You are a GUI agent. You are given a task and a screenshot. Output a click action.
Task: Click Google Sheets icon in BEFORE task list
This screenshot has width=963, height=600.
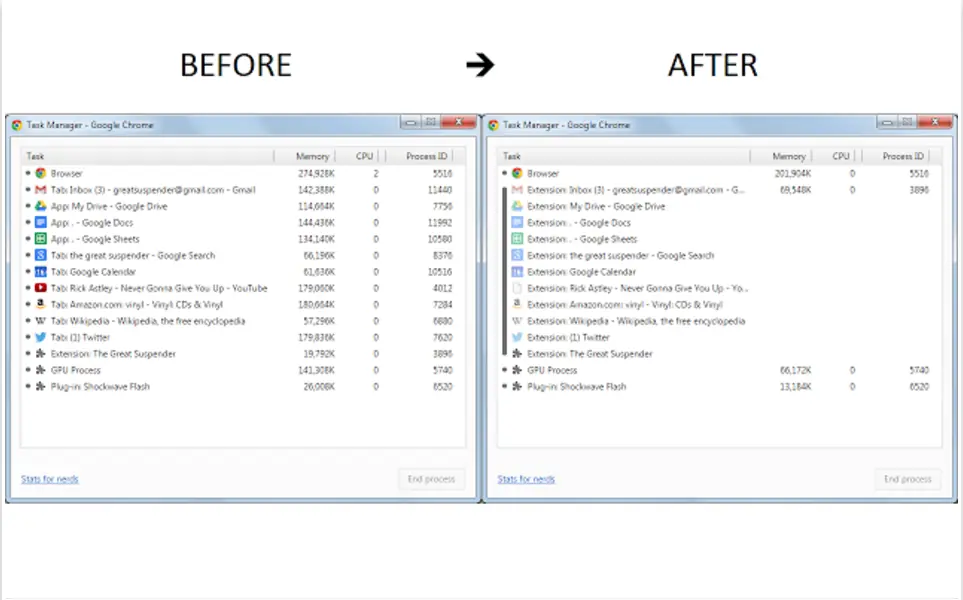pos(41,239)
